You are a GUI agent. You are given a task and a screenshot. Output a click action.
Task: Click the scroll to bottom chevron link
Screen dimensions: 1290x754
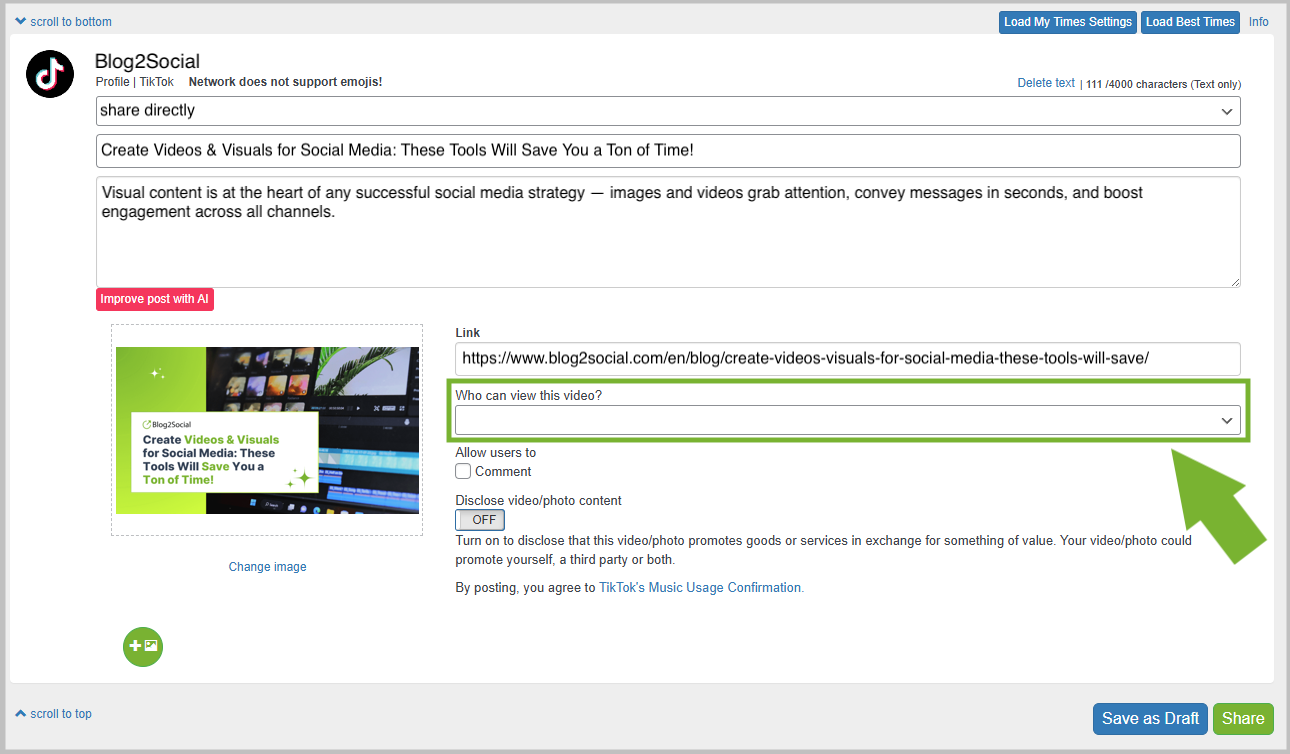[63, 22]
